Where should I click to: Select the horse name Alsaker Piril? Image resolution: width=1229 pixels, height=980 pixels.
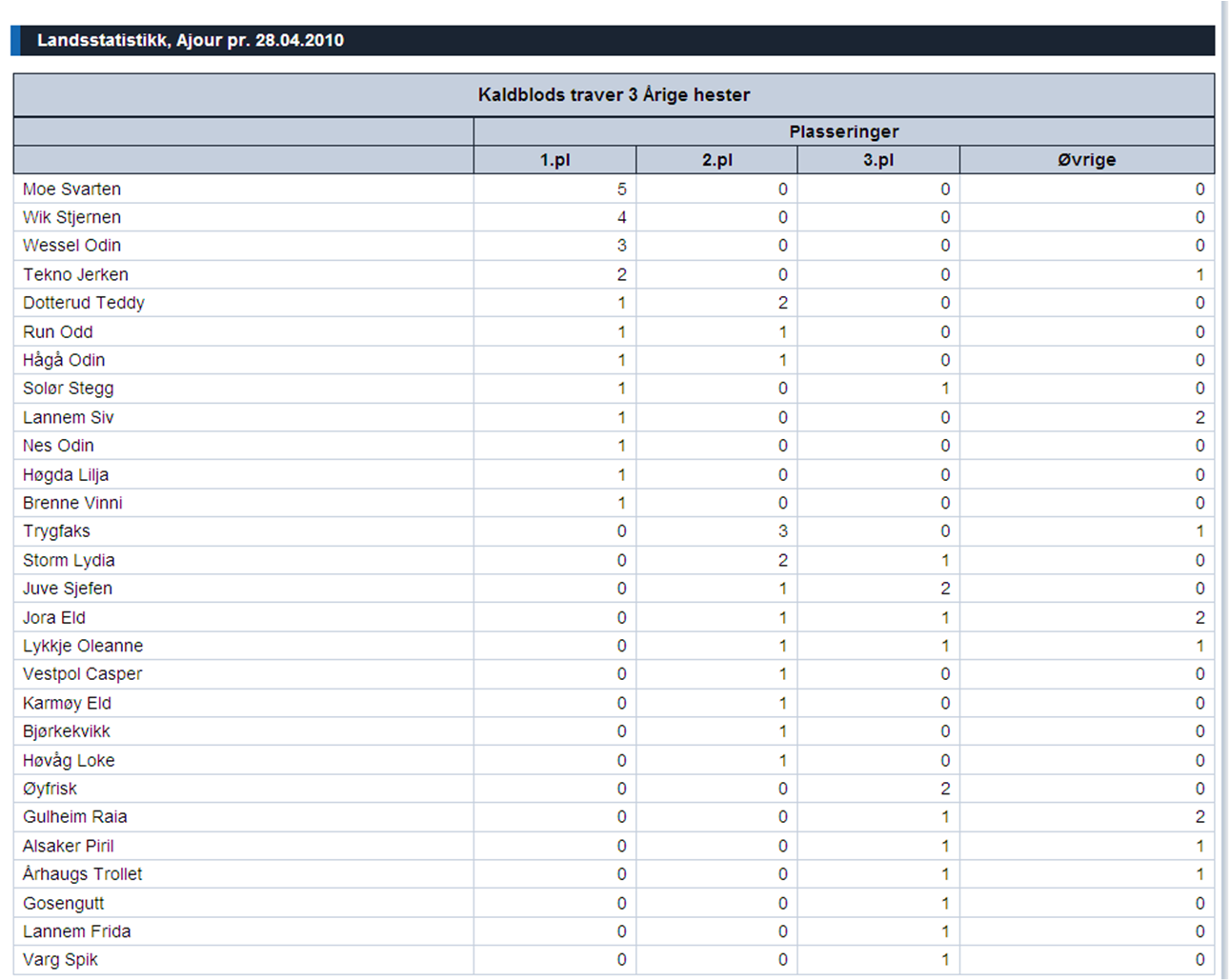coord(69,846)
